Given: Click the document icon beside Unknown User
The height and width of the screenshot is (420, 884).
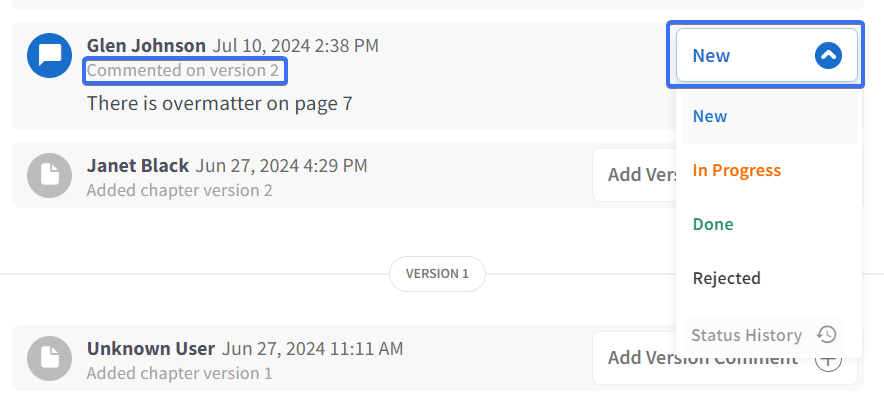Looking at the screenshot, I should tap(50, 359).
